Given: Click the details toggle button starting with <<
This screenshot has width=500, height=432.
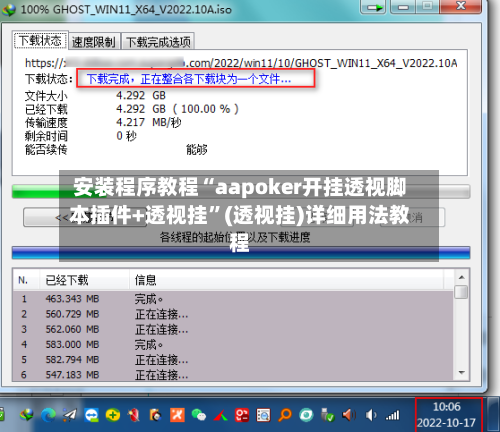Looking at the screenshot, I should (x=85, y=217).
